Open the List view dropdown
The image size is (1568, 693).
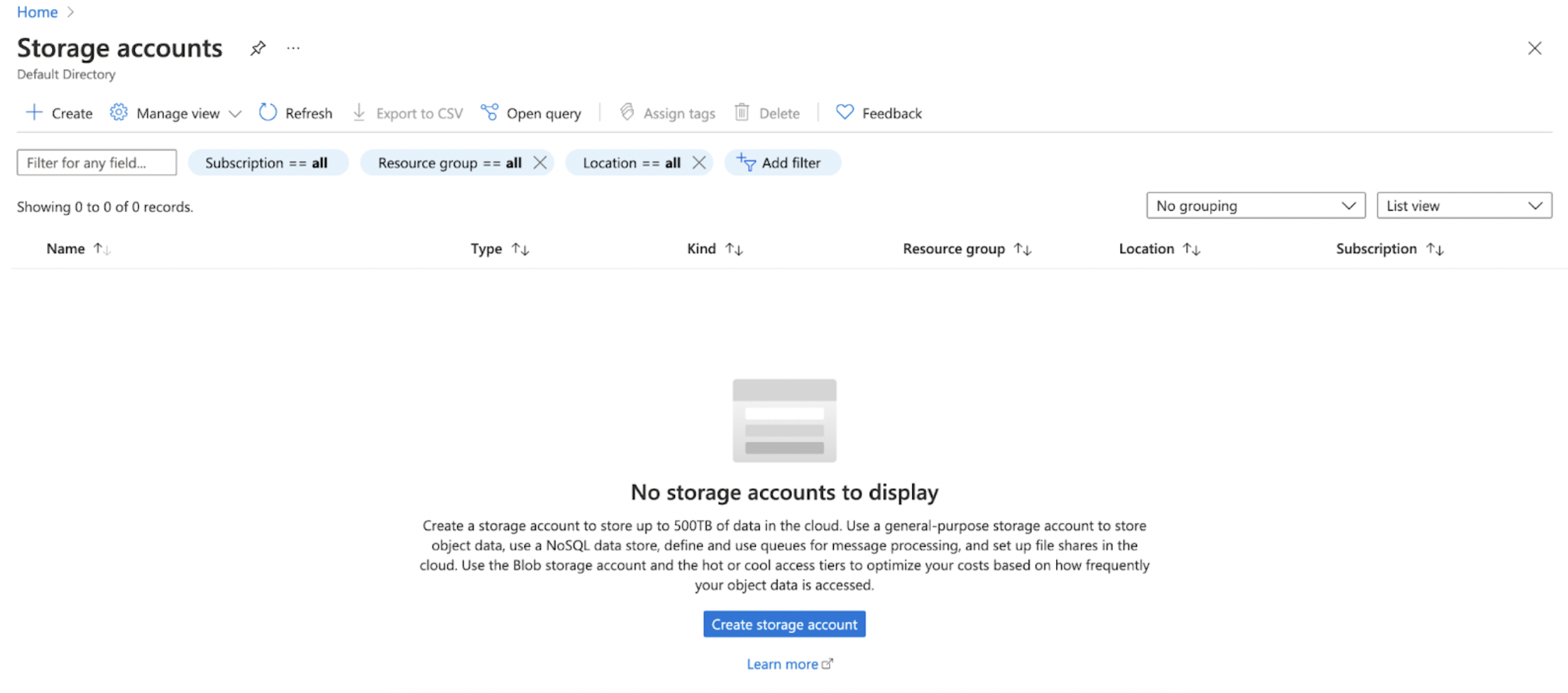tap(1463, 206)
